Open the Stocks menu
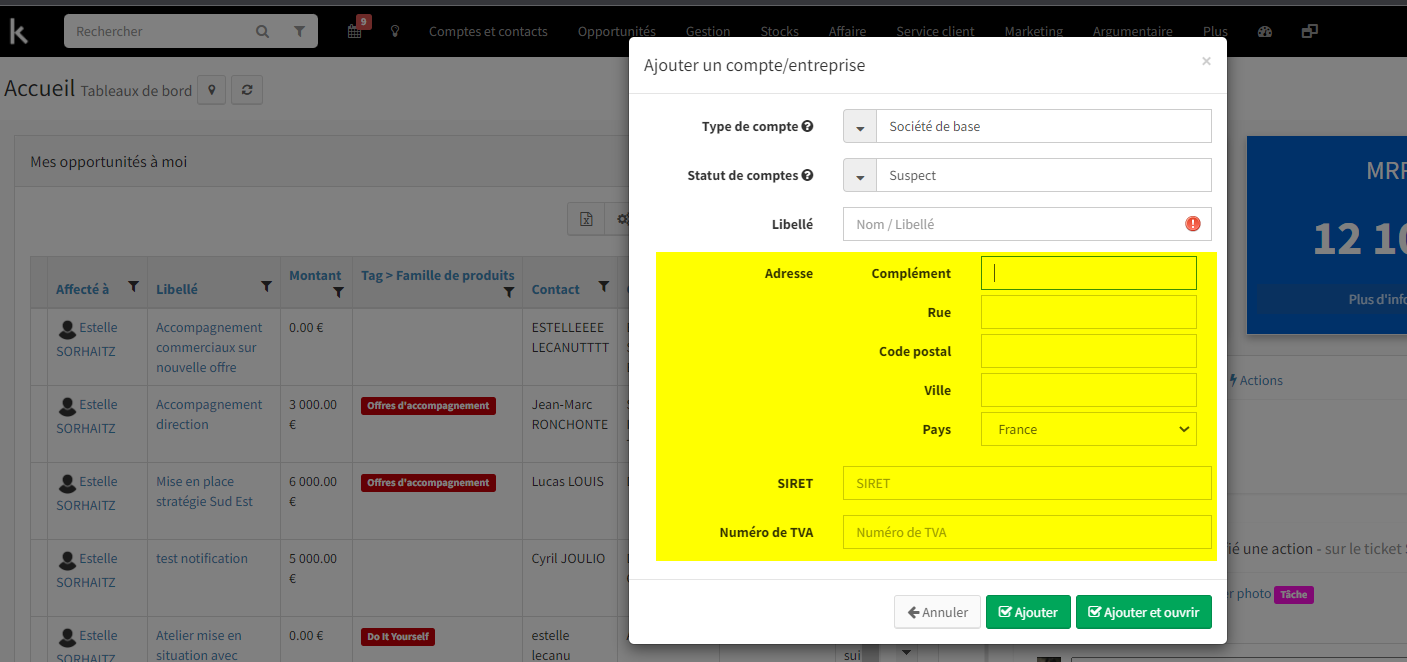1407x662 pixels. pos(780,31)
